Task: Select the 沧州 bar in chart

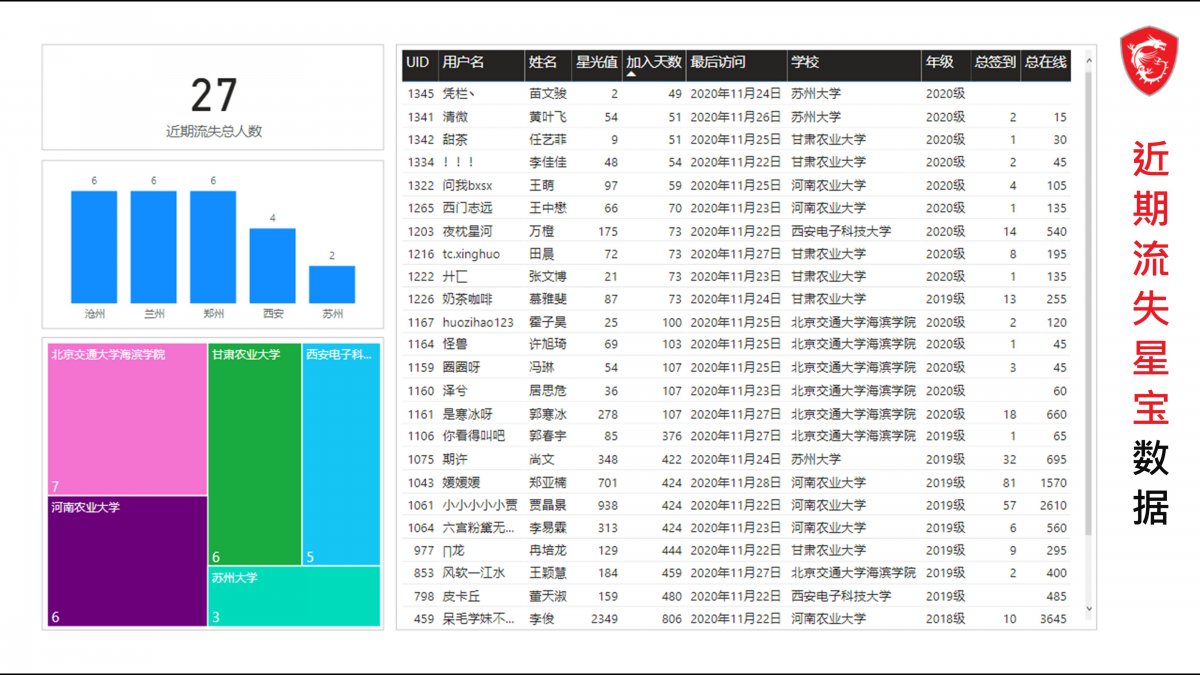Action: click(x=94, y=247)
